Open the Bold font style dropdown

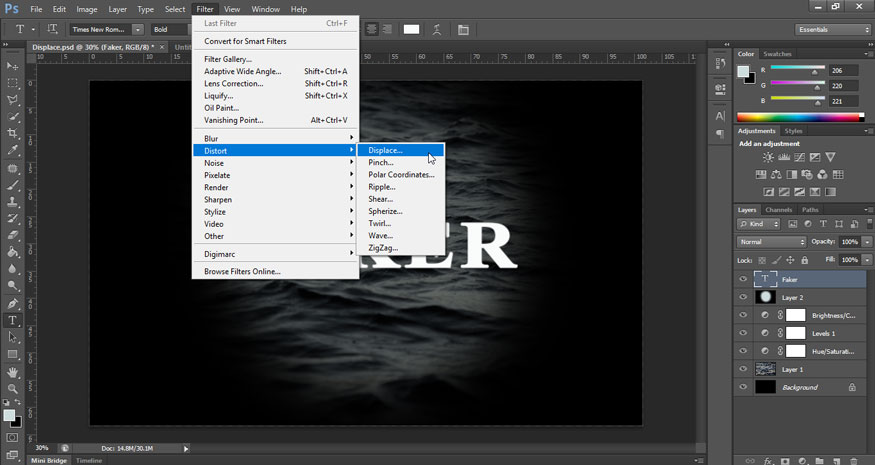click(169, 30)
